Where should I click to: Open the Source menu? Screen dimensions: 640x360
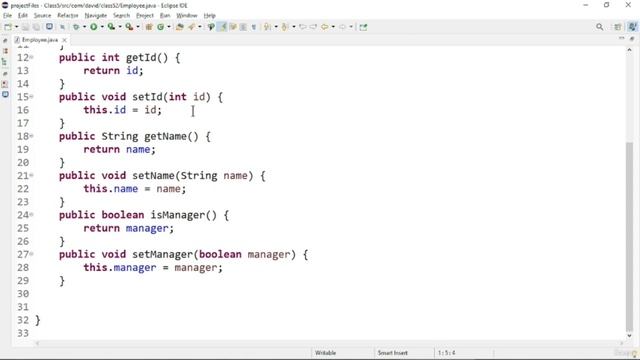coord(42,16)
